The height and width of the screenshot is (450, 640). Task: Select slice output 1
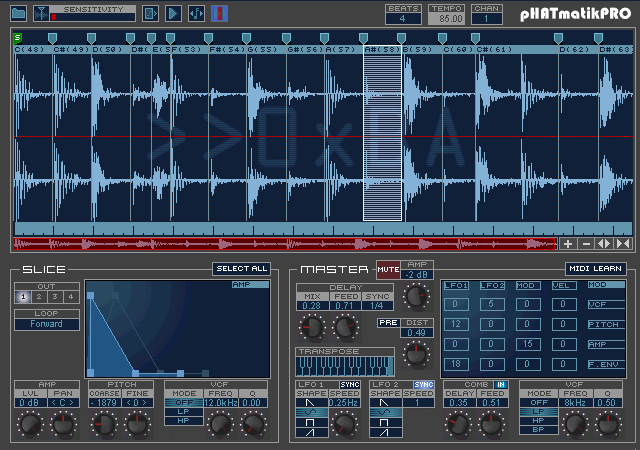(23, 297)
